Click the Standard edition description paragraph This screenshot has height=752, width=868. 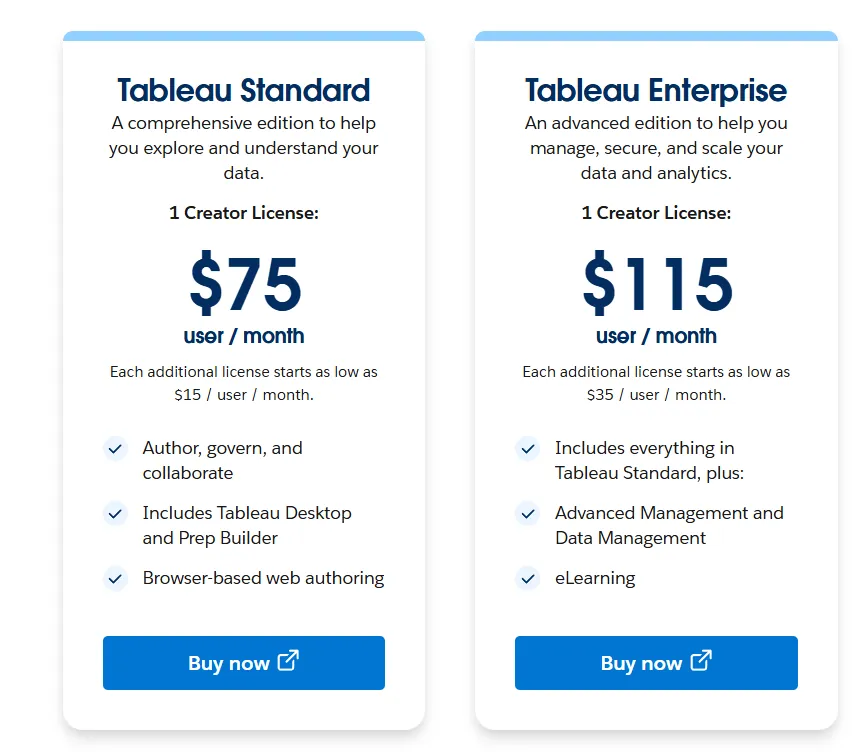[243, 148]
